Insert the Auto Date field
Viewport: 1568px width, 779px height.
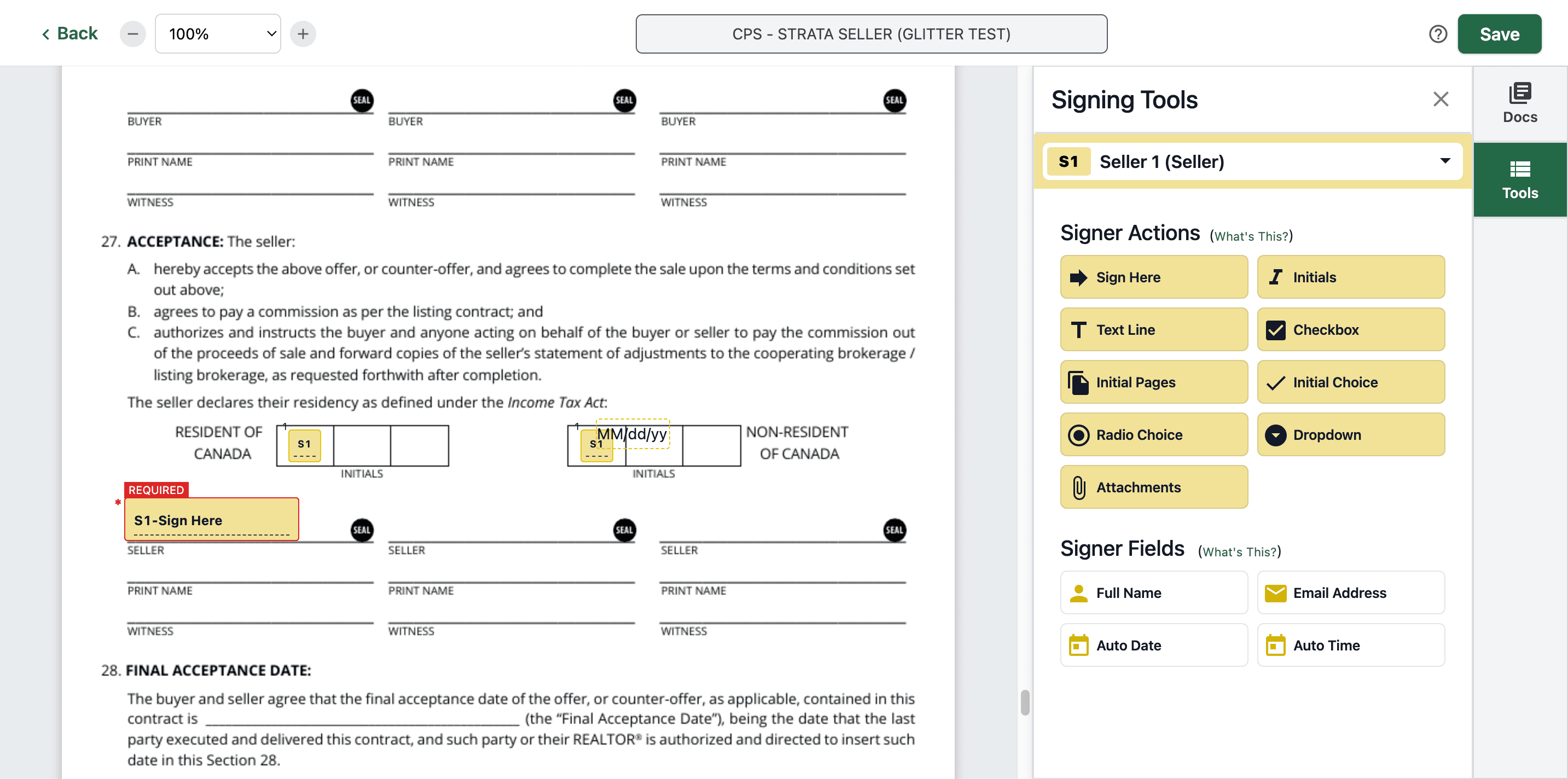(1153, 645)
